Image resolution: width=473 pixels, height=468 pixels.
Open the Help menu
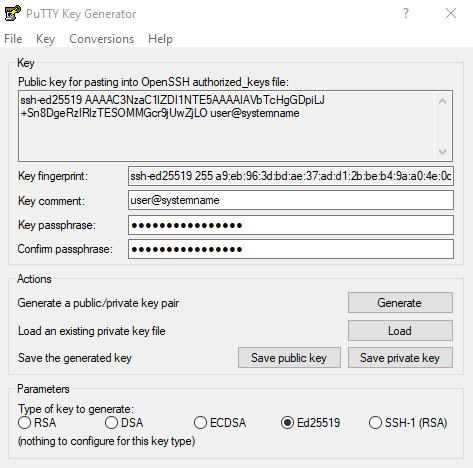tap(160, 39)
